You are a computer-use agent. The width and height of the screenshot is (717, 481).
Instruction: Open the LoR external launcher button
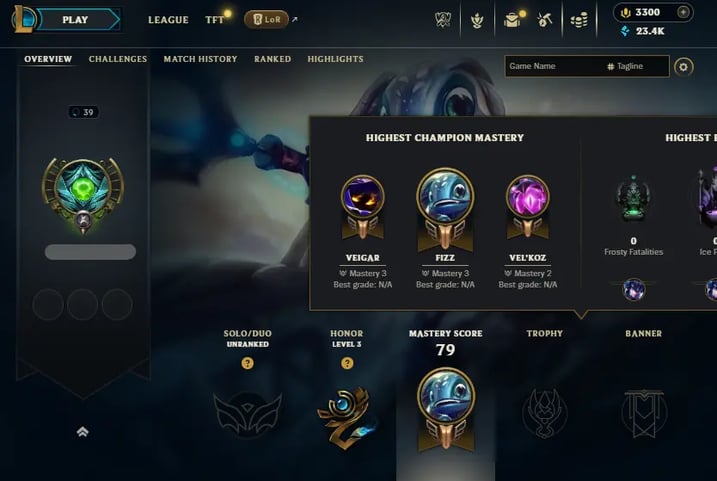click(266, 20)
